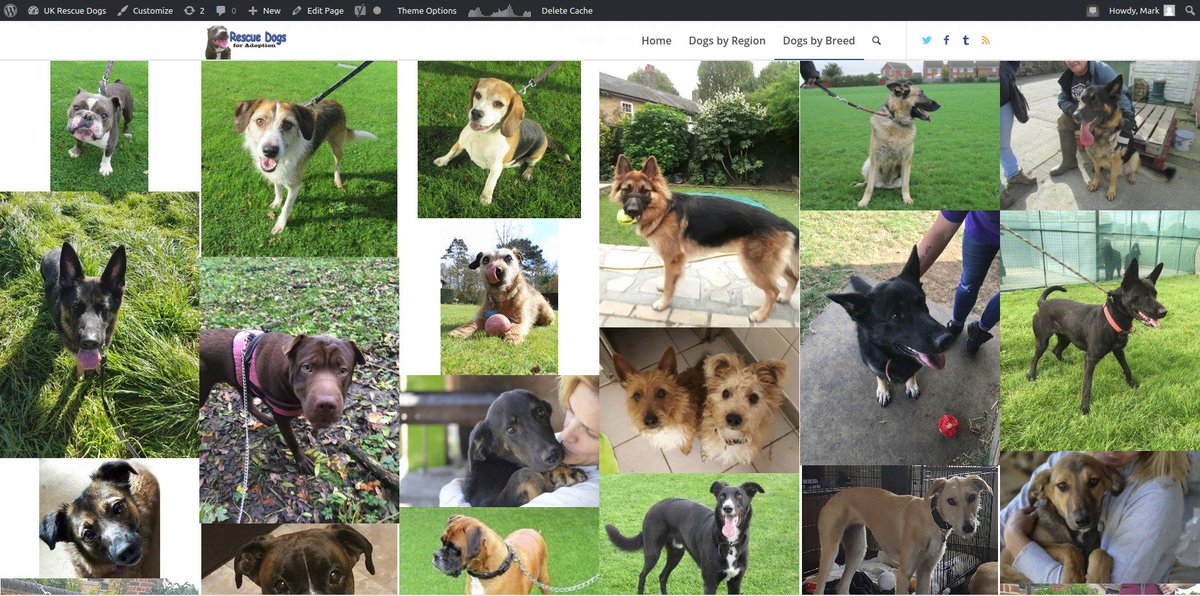Open the dark shepherd in long grass photo
Screen dimensions: 1200x596
[99, 325]
